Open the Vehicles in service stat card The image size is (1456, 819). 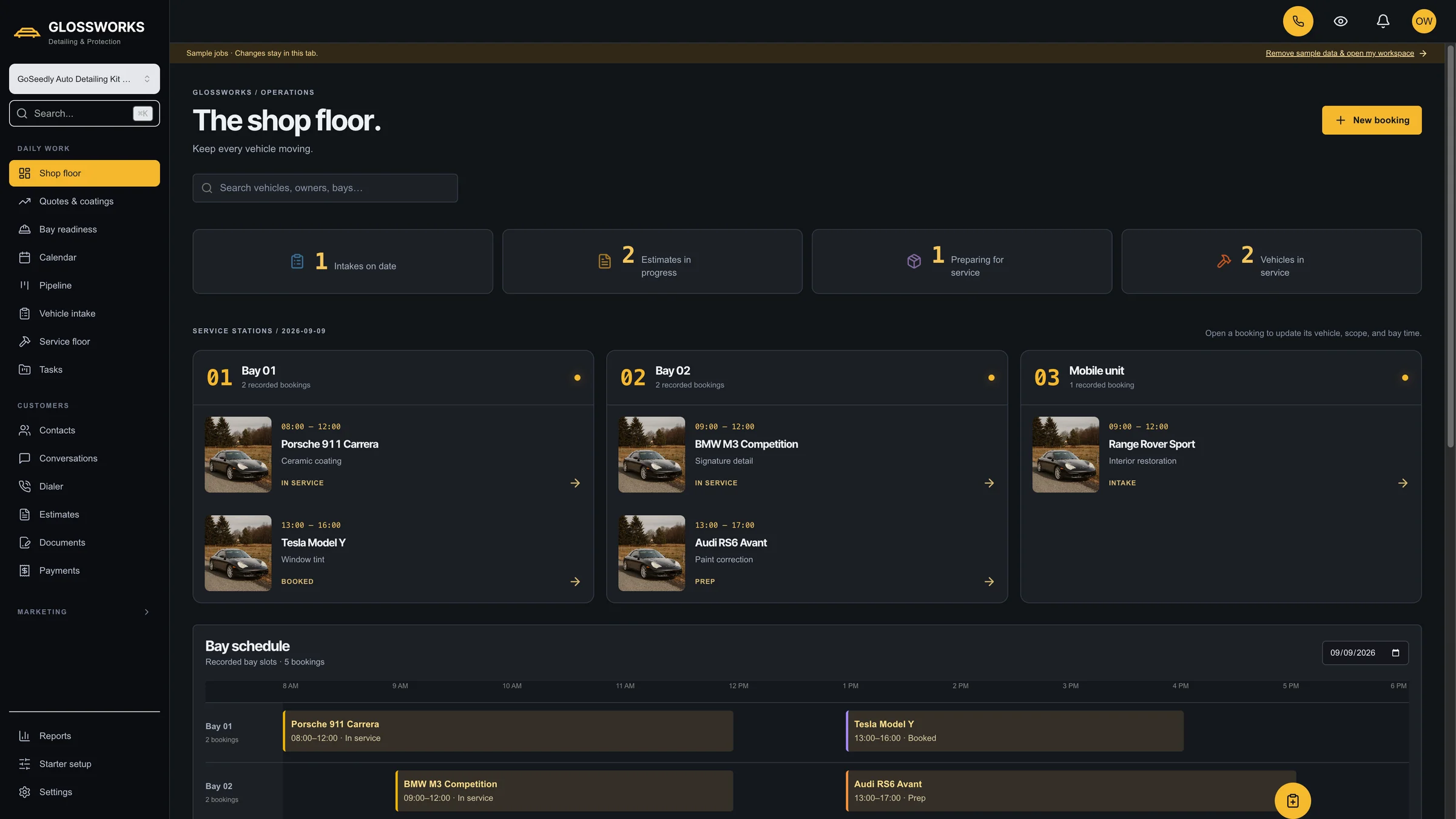(x=1271, y=261)
